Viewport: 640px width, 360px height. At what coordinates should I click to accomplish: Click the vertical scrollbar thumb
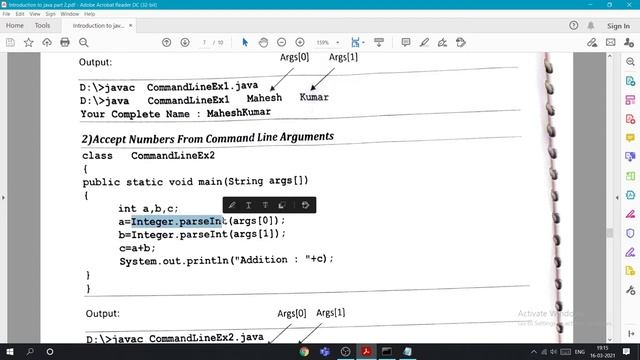tap(610, 233)
